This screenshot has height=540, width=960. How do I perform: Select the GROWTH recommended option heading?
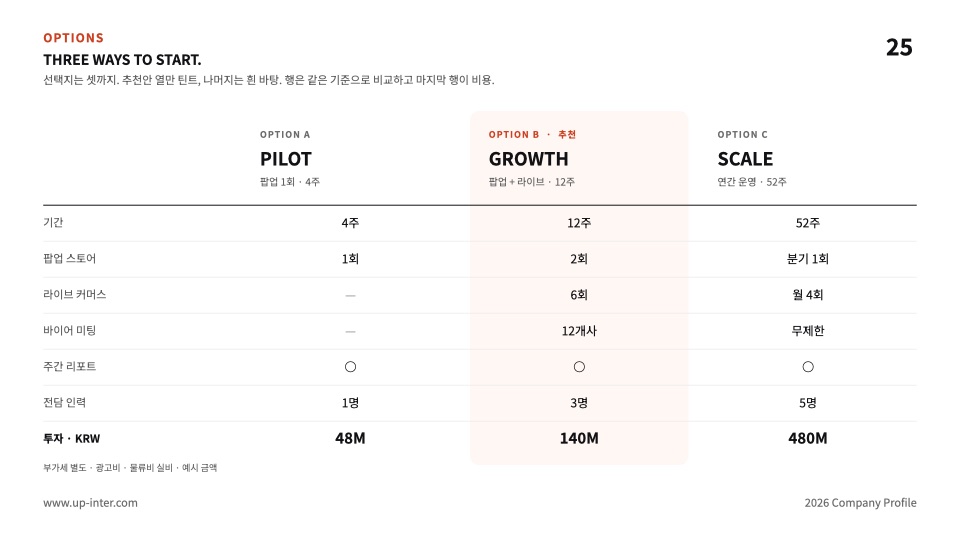[x=528, y=159]
